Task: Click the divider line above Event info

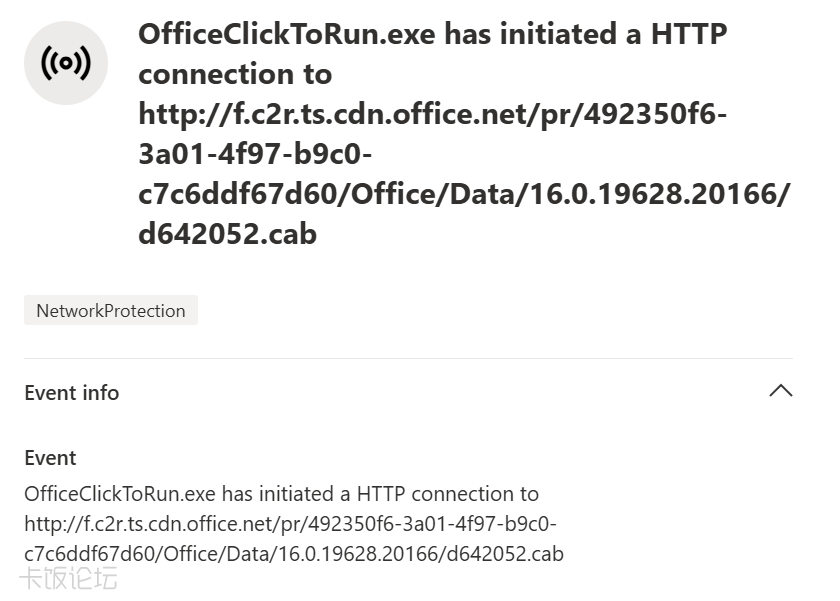Action: click(408, 358)
